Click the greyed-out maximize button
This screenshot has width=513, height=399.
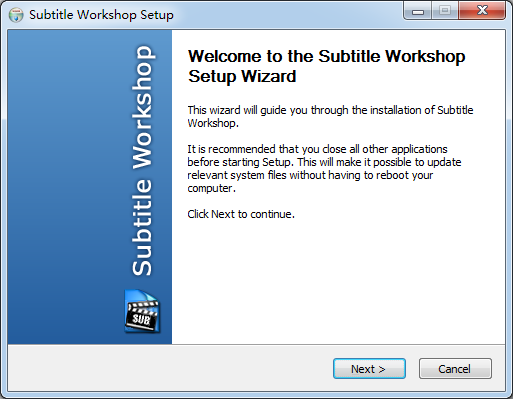pyautogui.click(x=445, y=11)
